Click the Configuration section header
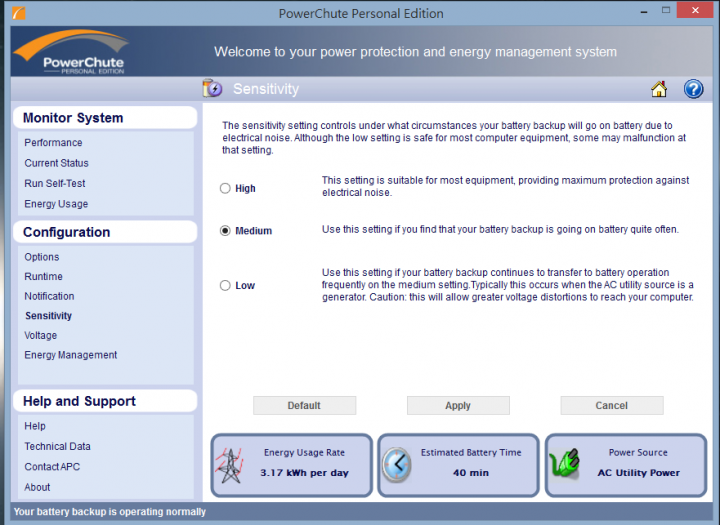 (105, 232)
